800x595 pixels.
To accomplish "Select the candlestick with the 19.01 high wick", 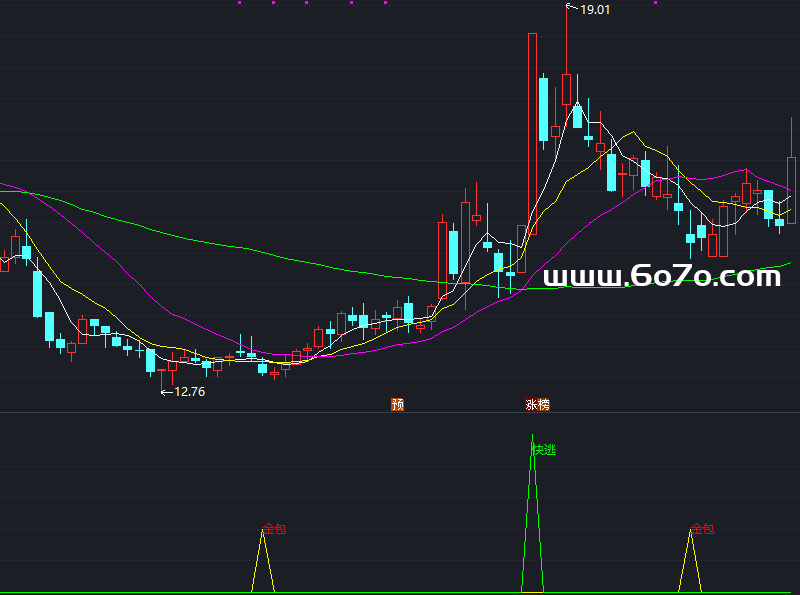I will coord(566,88).
